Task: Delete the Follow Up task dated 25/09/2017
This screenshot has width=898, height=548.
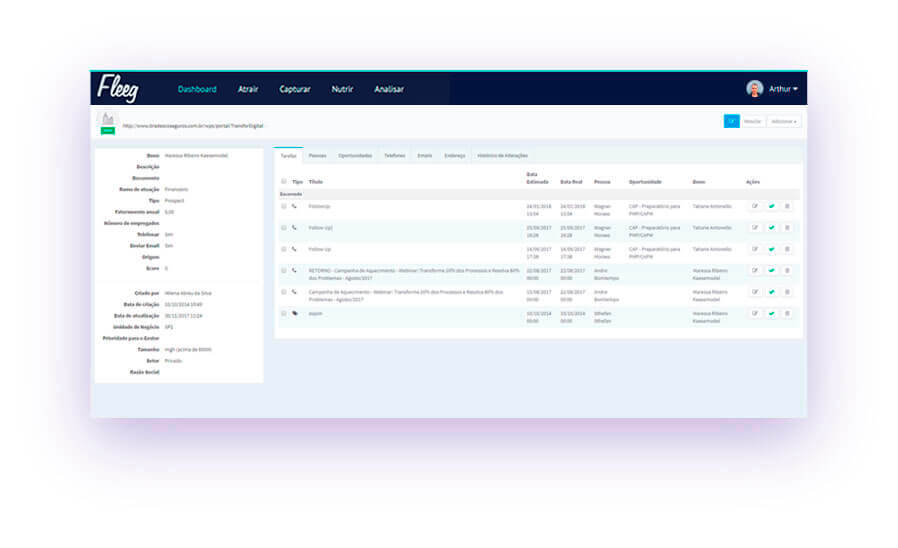Action: 787,228
